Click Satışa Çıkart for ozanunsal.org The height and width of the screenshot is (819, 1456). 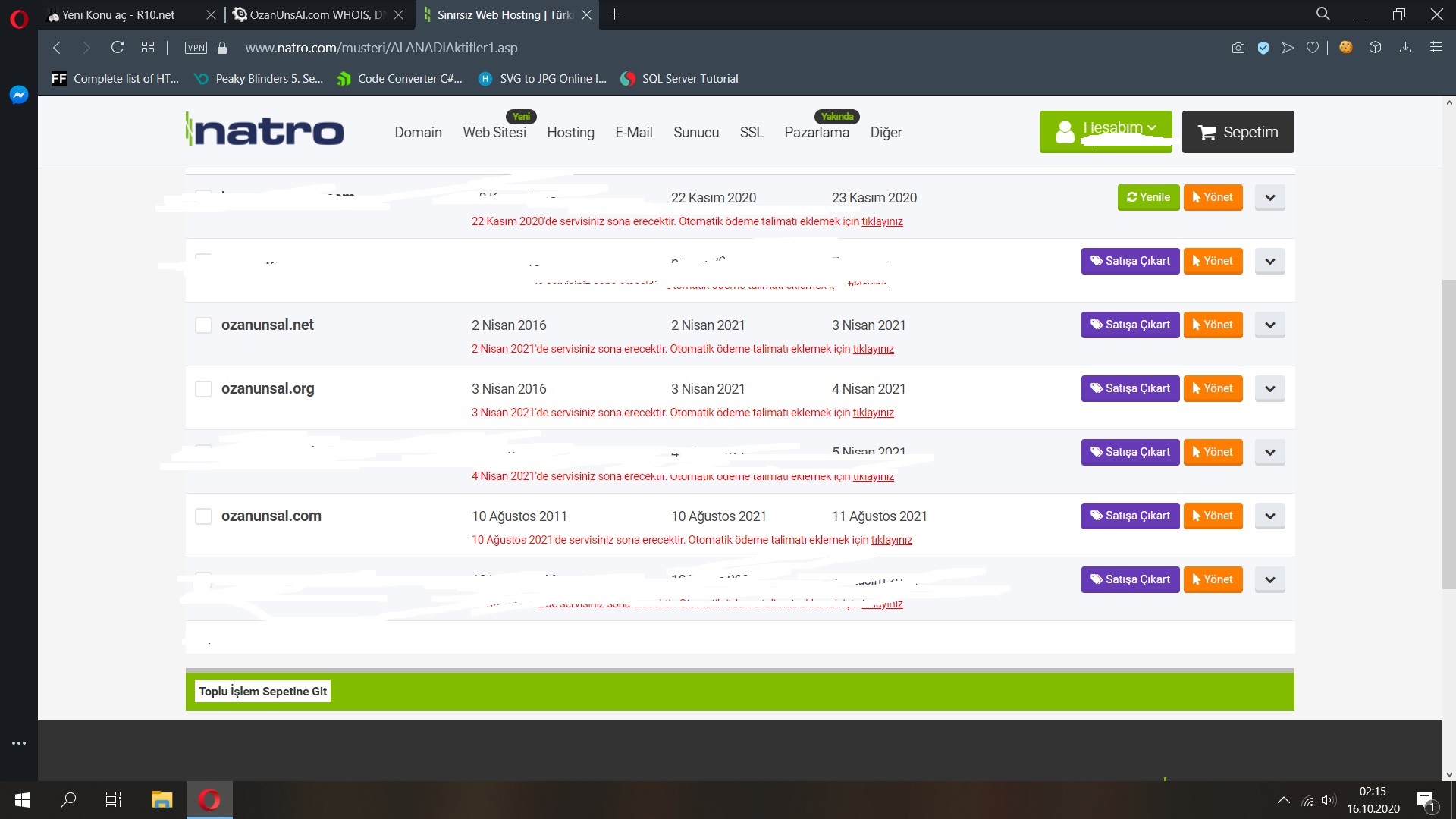point(1130,388)
